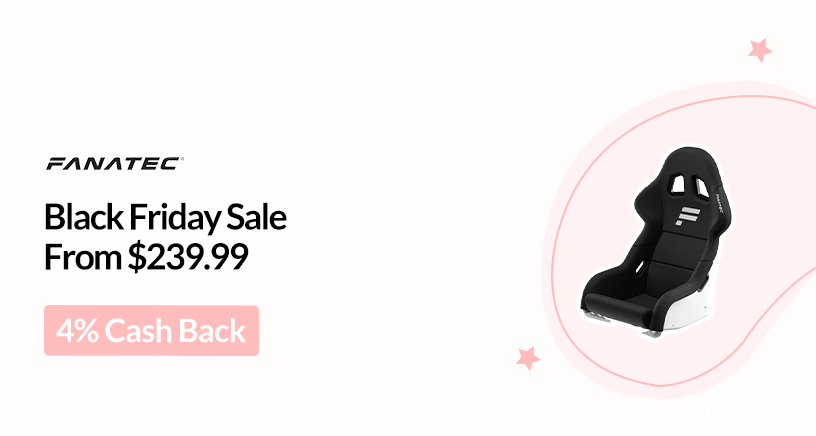
Task: Click the left harness slot on the headrest
Action: tap(677, 184)
